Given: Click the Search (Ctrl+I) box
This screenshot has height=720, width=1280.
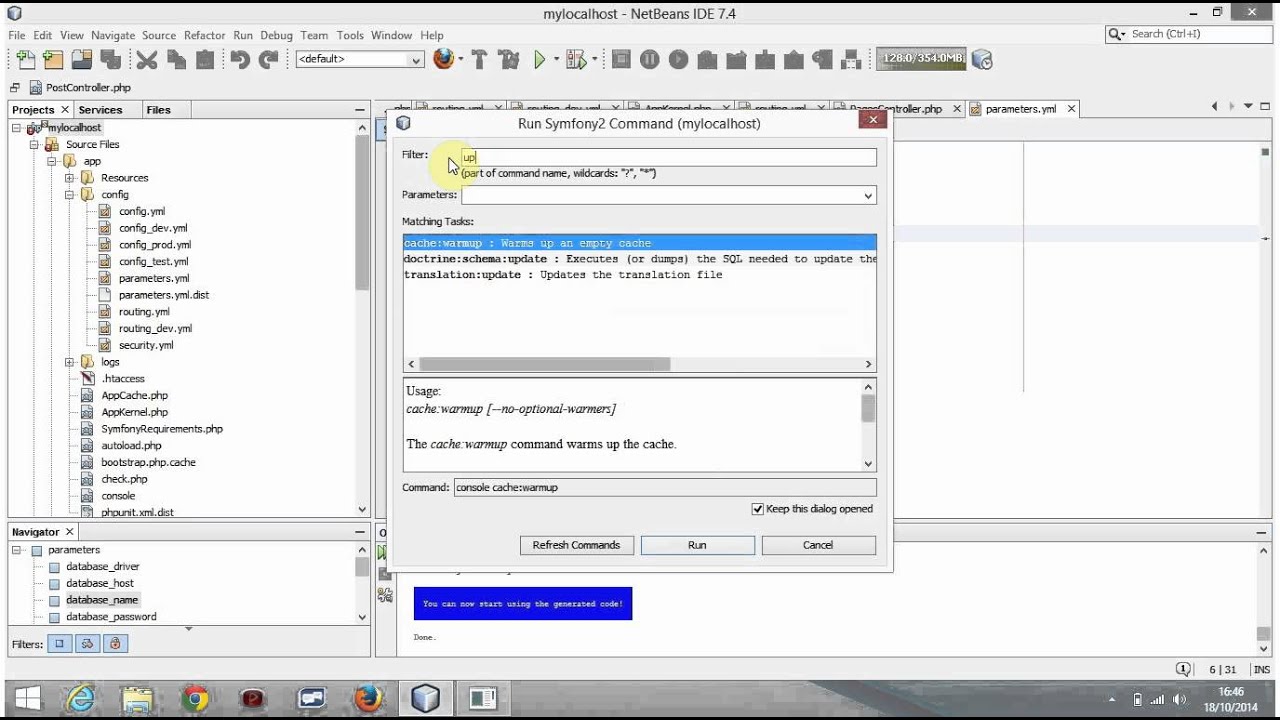Looking at the screenshot, I should 1188,34.
